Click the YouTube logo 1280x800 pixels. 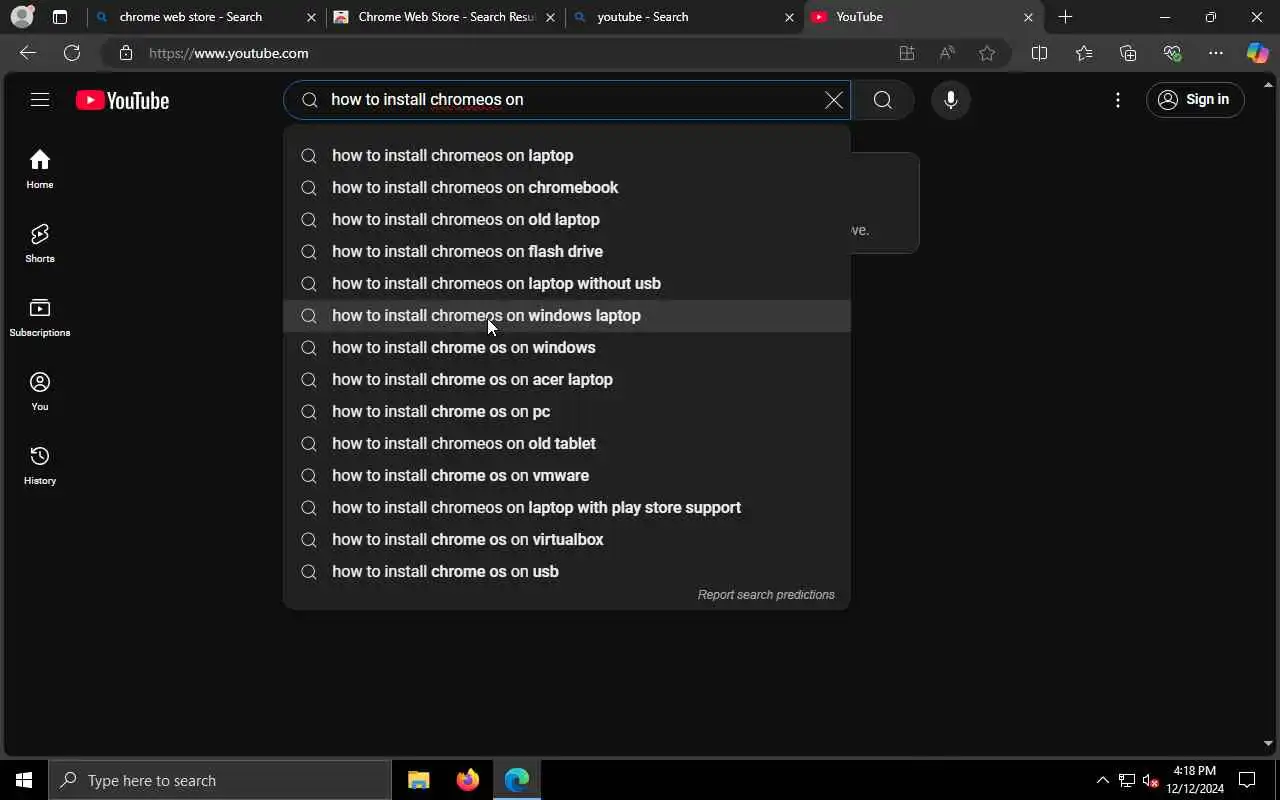click(x=122, y=100)
